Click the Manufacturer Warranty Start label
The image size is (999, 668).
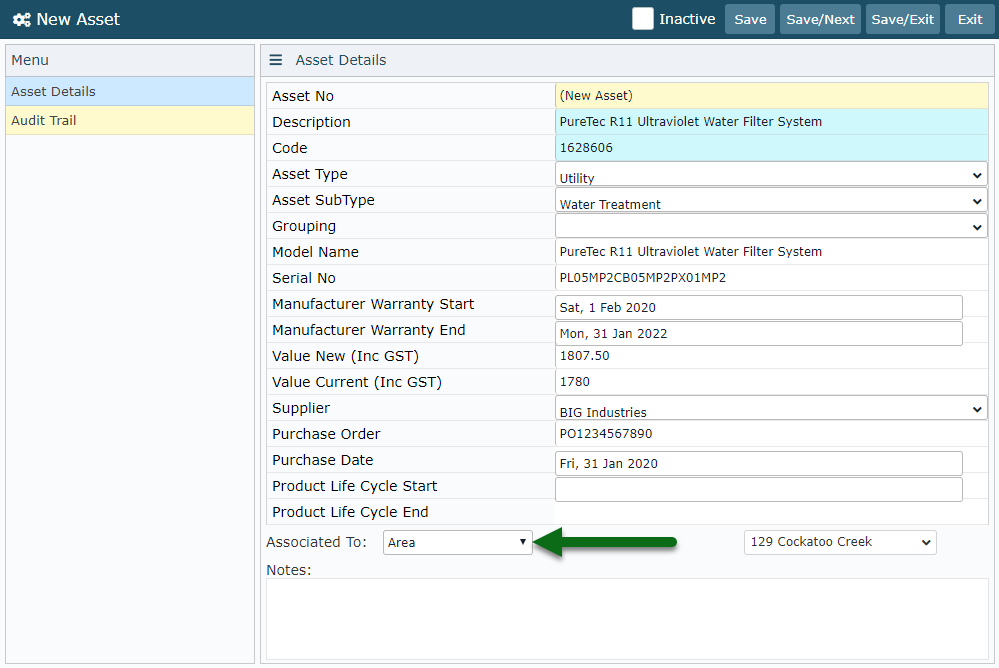click(373, 304)
